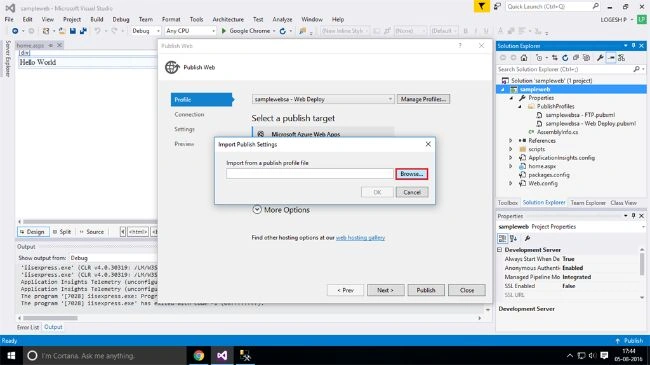Image resolution: width=650 pixels, height=365 pixels.
Task: Collapse the PublishProfiles folder node
Action: (520, 107)
